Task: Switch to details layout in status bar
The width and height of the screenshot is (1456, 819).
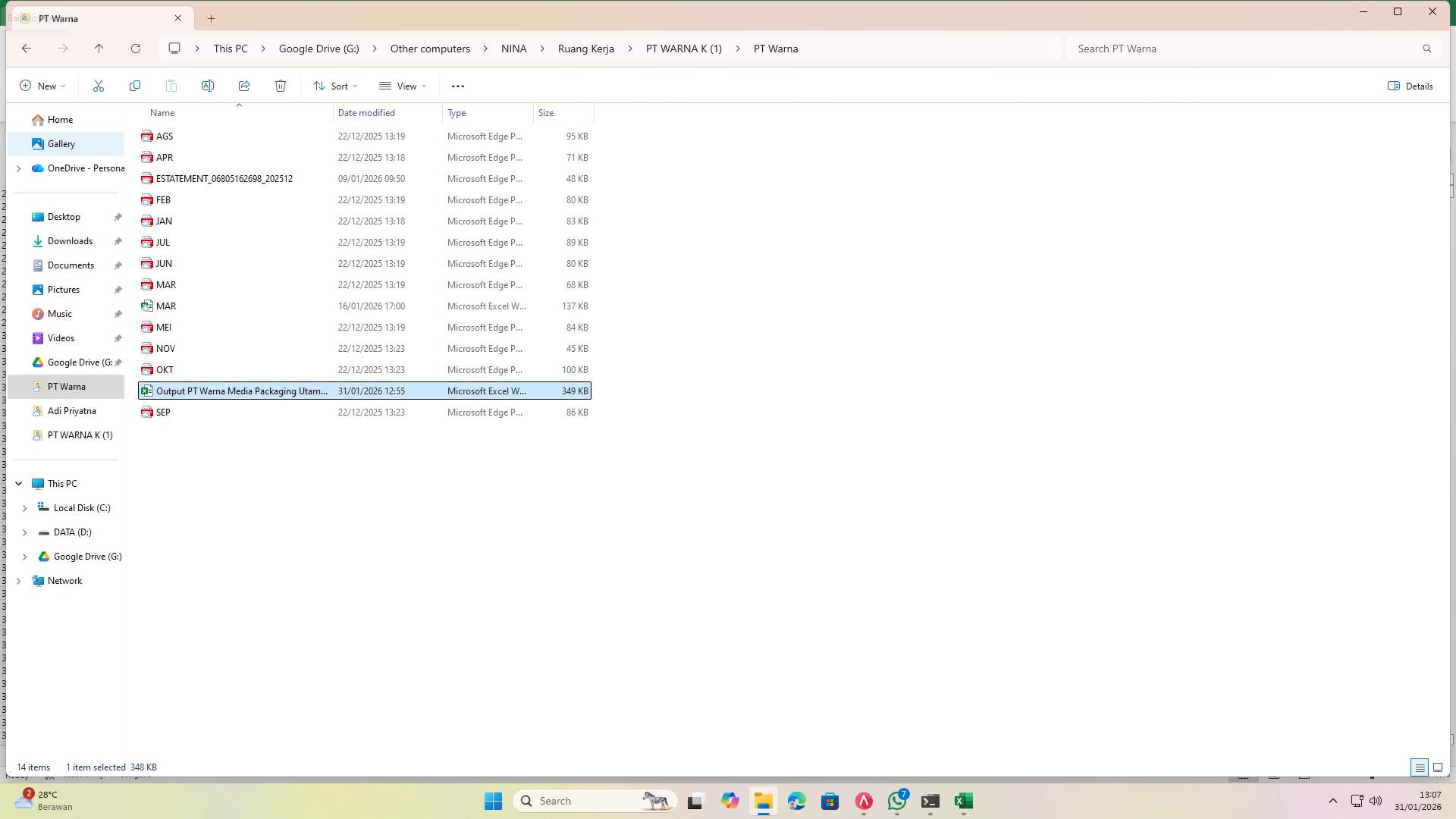Action: 1420,767
